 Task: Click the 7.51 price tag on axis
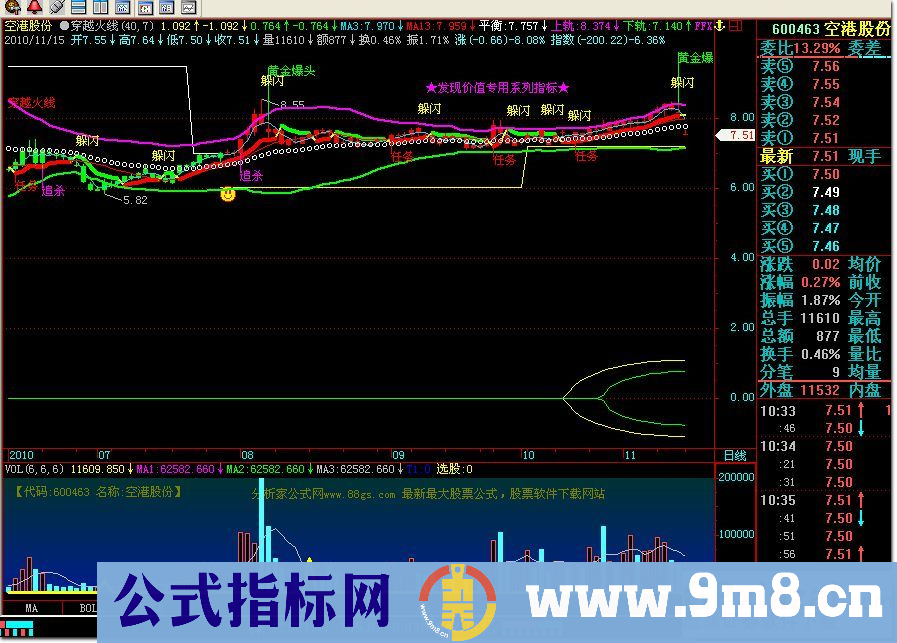point(736,135)
